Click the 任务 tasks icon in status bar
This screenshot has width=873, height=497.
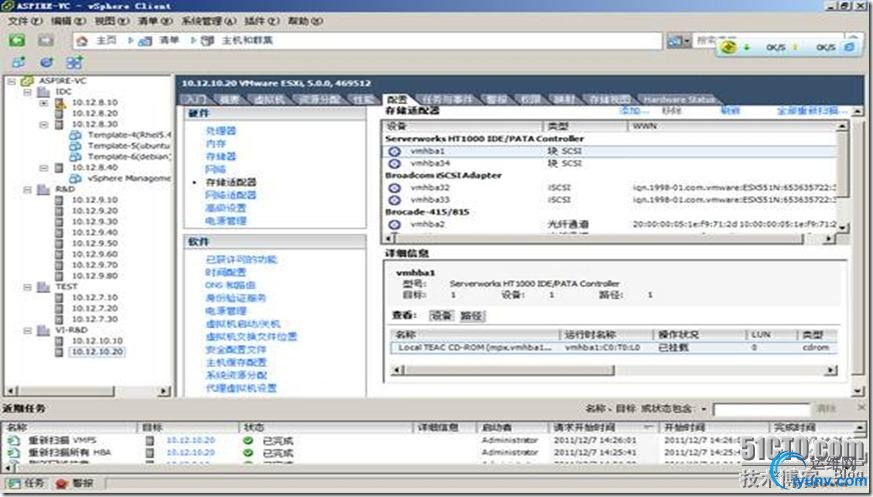coord(13,484)
